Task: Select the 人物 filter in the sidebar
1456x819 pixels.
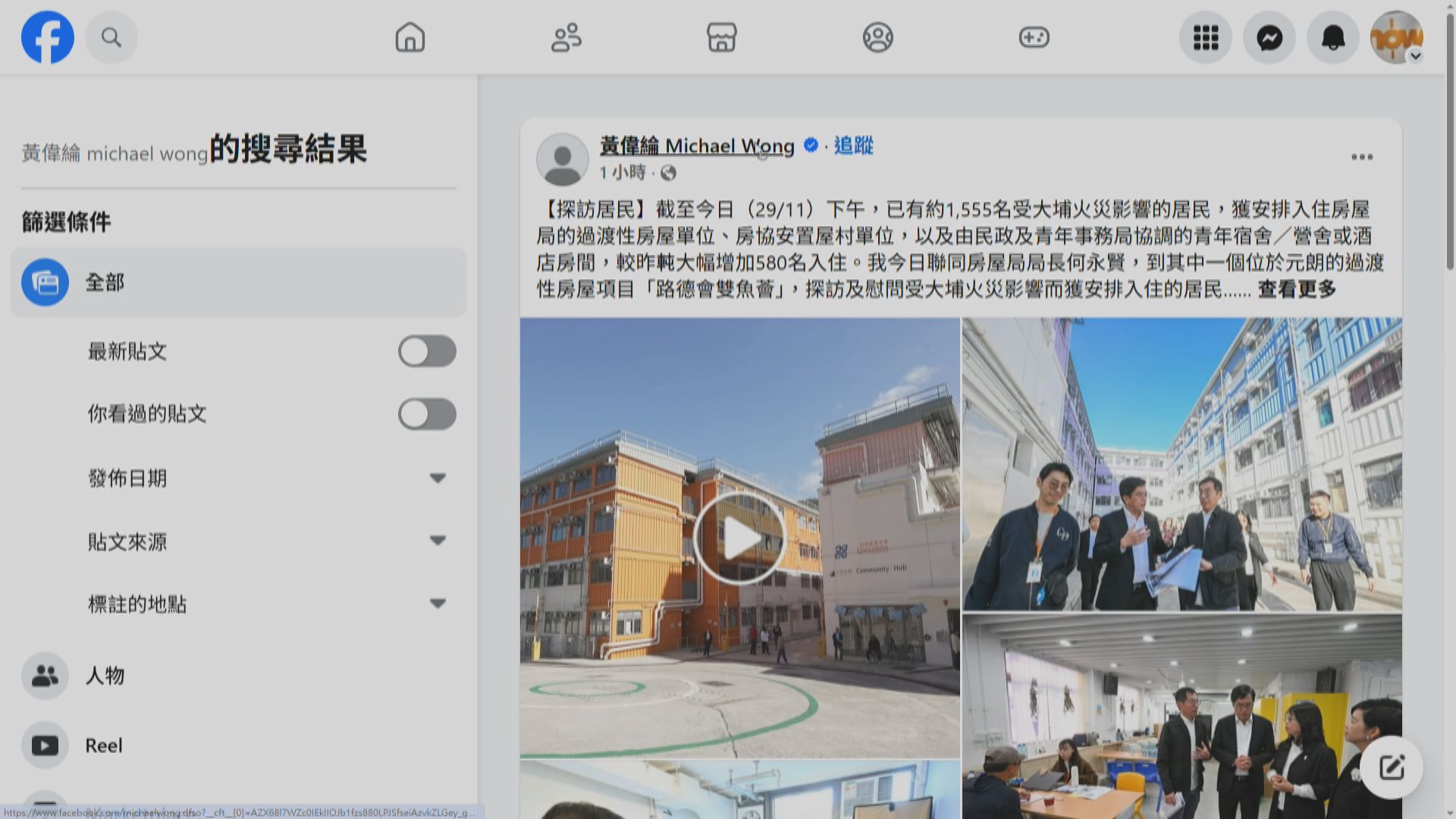Action: pos(105,676)
